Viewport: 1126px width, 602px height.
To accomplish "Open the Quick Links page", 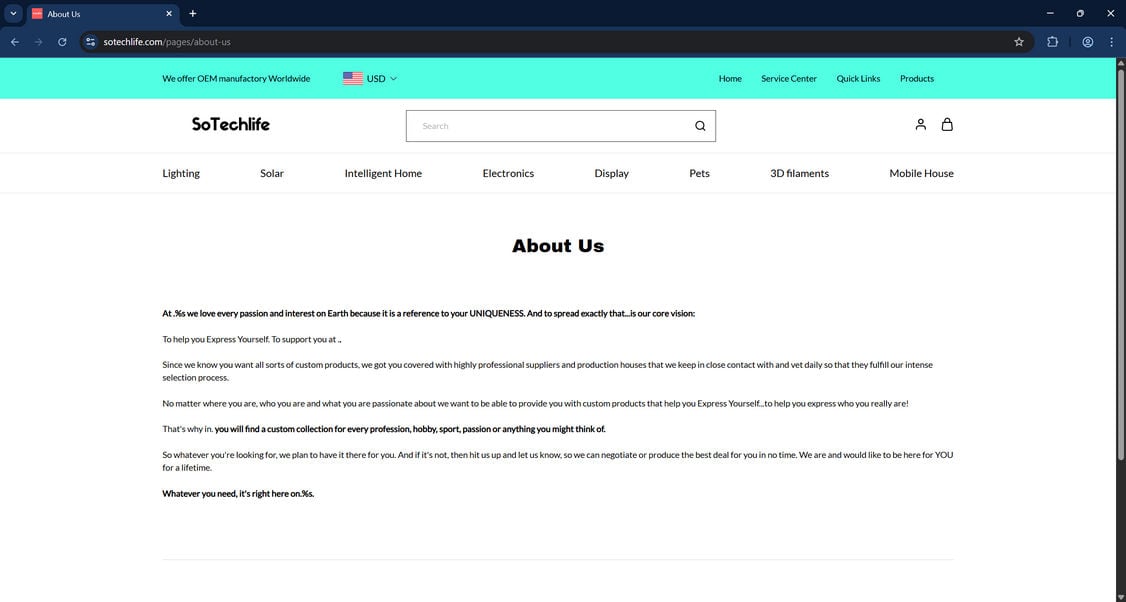I will [x=858, y=78].
